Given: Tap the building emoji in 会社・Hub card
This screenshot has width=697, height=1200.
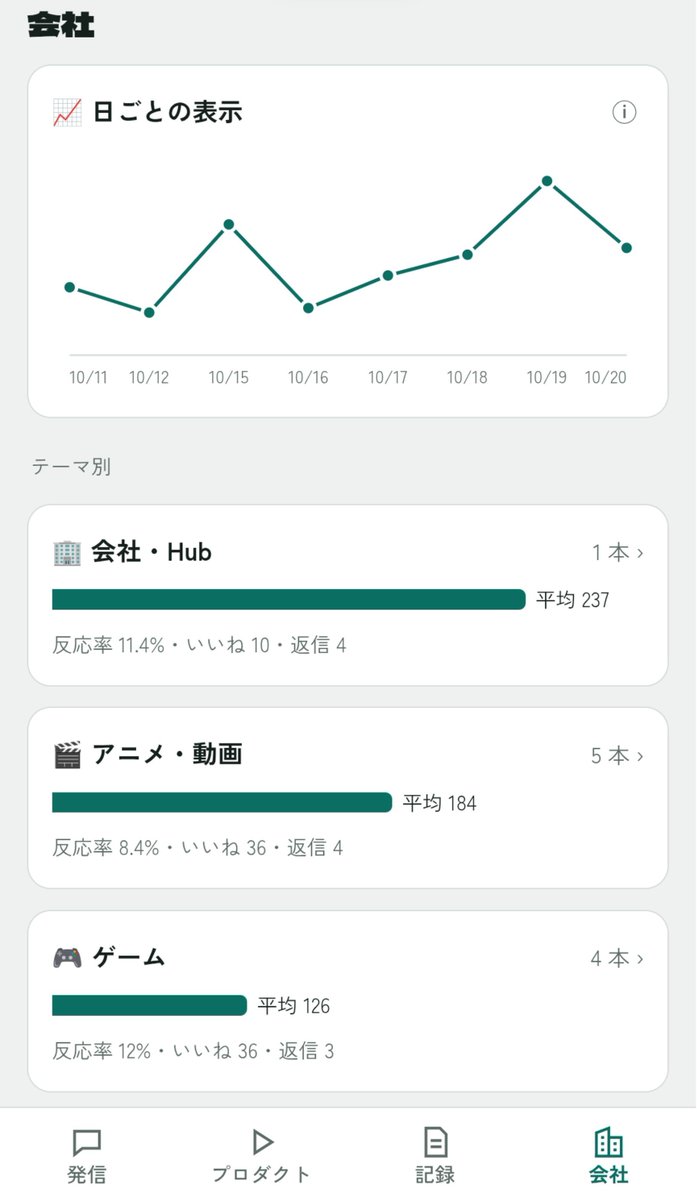Looking at the screenshot, I should [66, 552].
